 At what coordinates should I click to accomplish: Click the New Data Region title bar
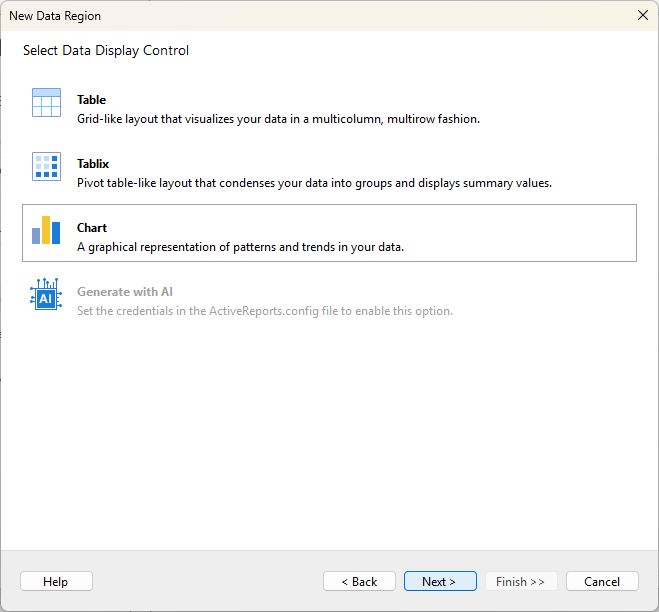[x=300, y=16]
